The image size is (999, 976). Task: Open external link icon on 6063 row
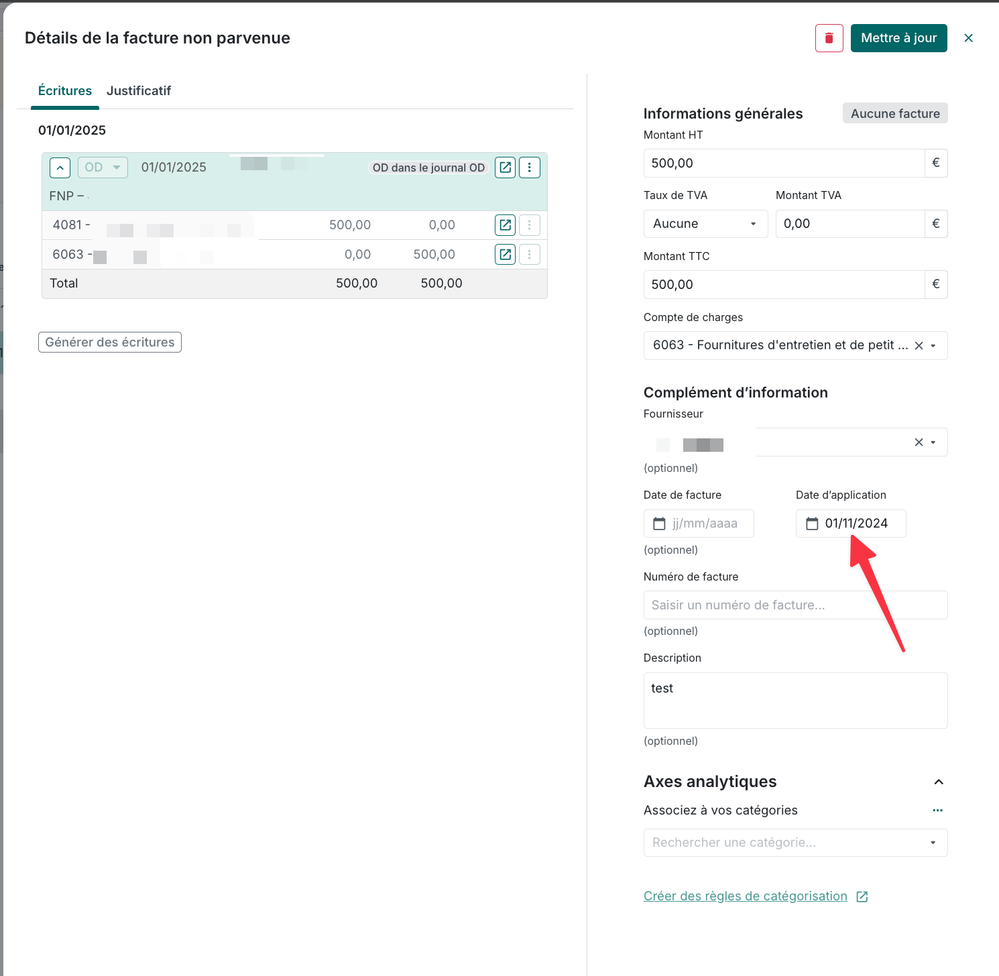[505, 254]
